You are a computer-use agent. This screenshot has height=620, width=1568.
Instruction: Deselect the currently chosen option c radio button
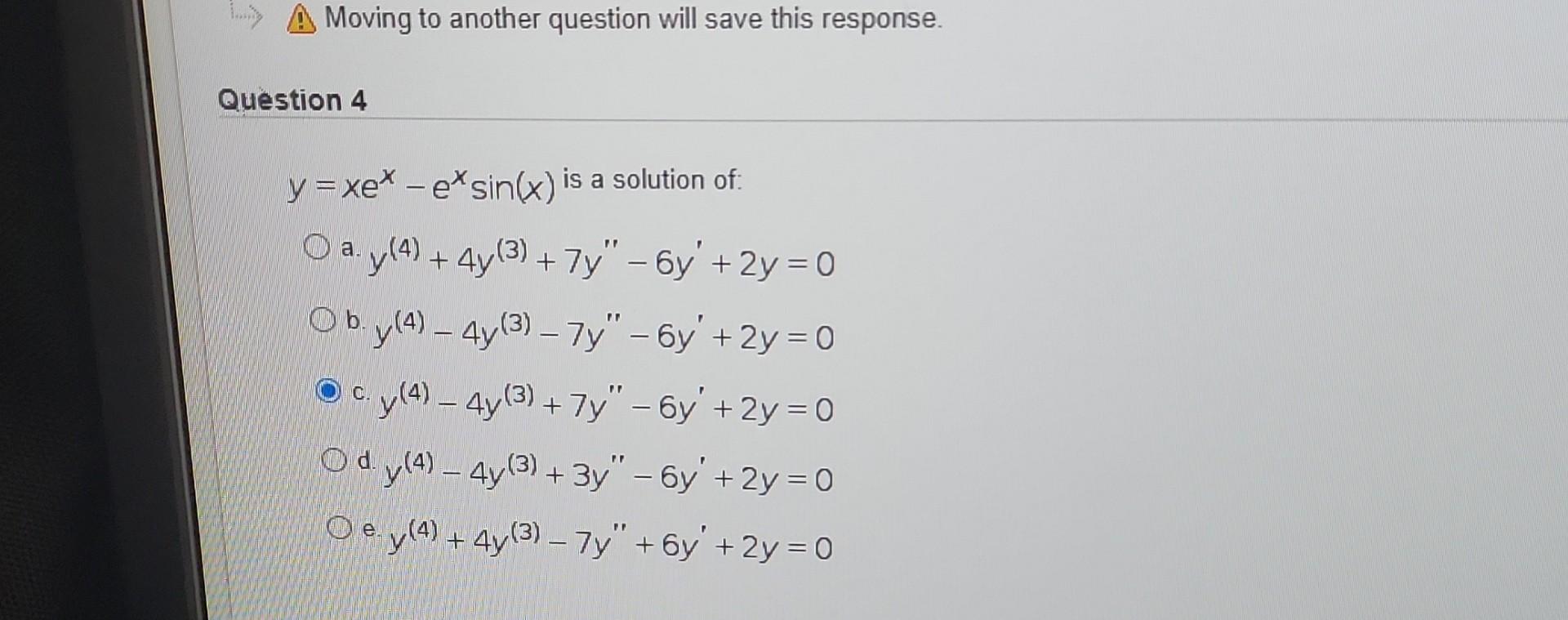coord(330,390)
